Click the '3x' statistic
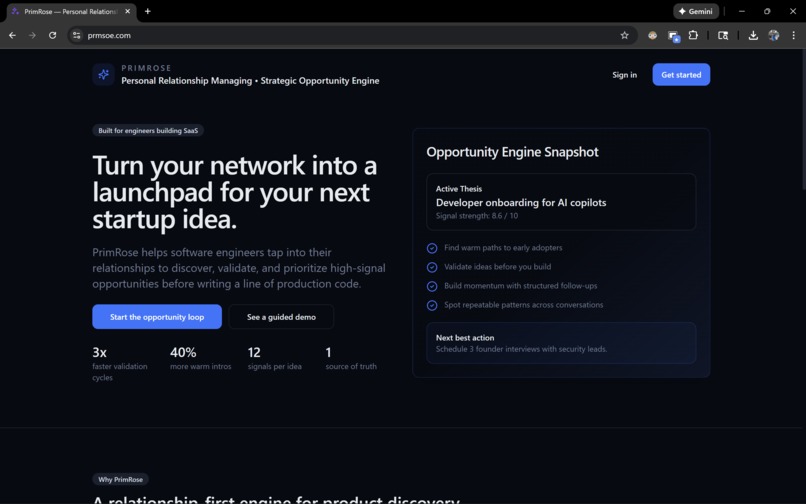The image size is (806, 504). pyautogui.click(x=99, y=353)
